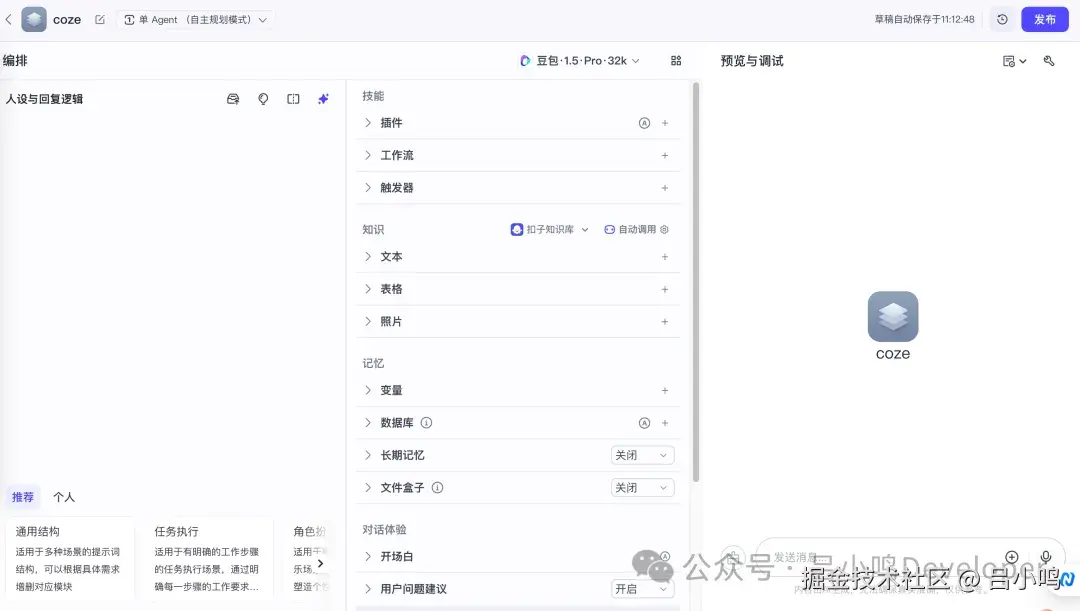Add photo knowledge with the 照片 plus
The width and height of the screenshot is (1080, 611).
(x=665, y=322)
